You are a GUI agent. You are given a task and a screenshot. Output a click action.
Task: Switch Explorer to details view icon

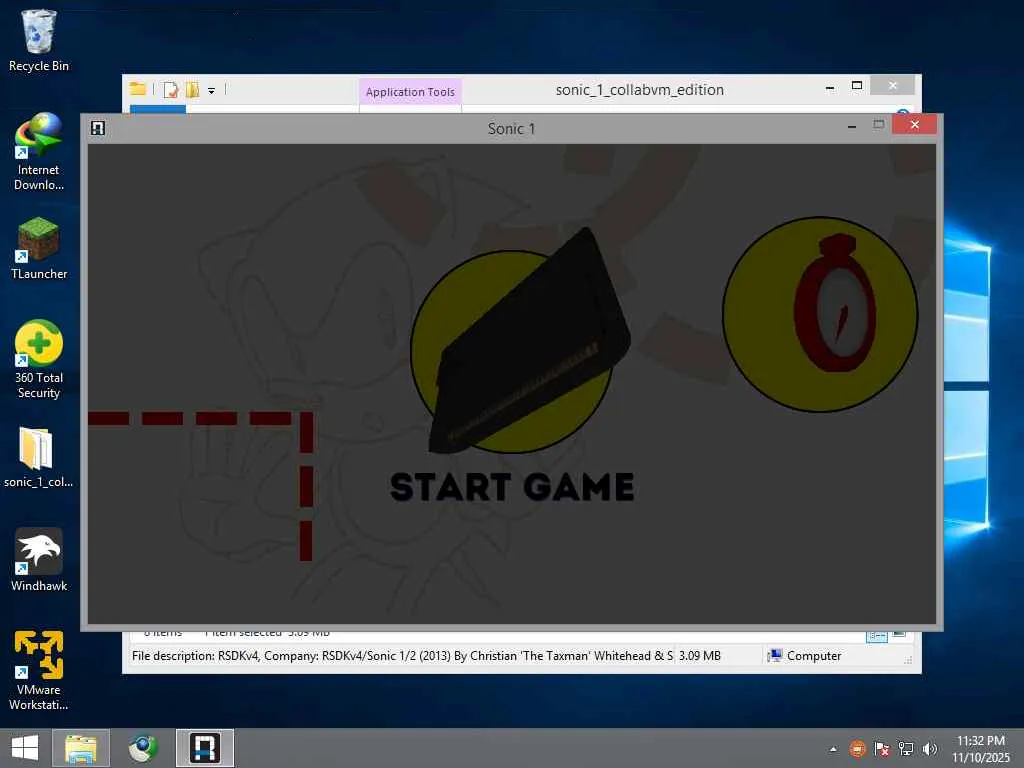[876, 635]
